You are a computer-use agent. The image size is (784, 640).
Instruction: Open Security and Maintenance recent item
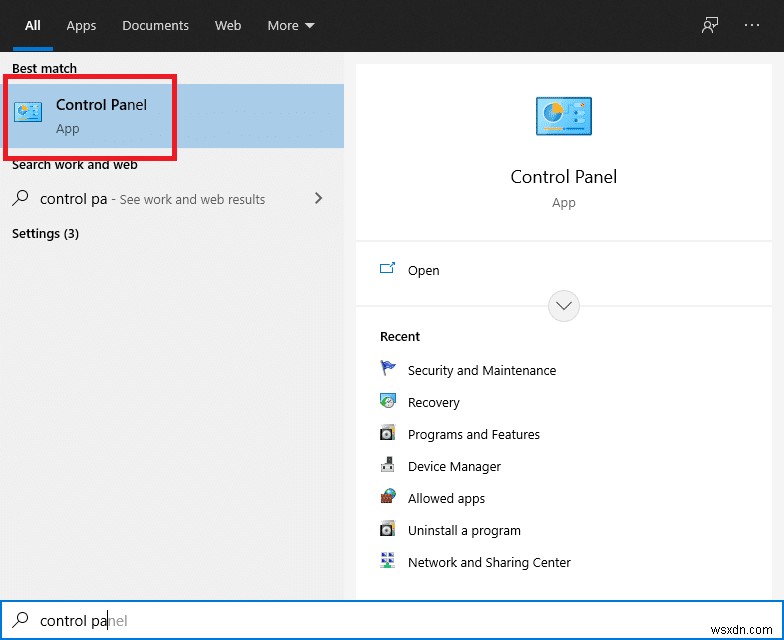click(482, 370)
